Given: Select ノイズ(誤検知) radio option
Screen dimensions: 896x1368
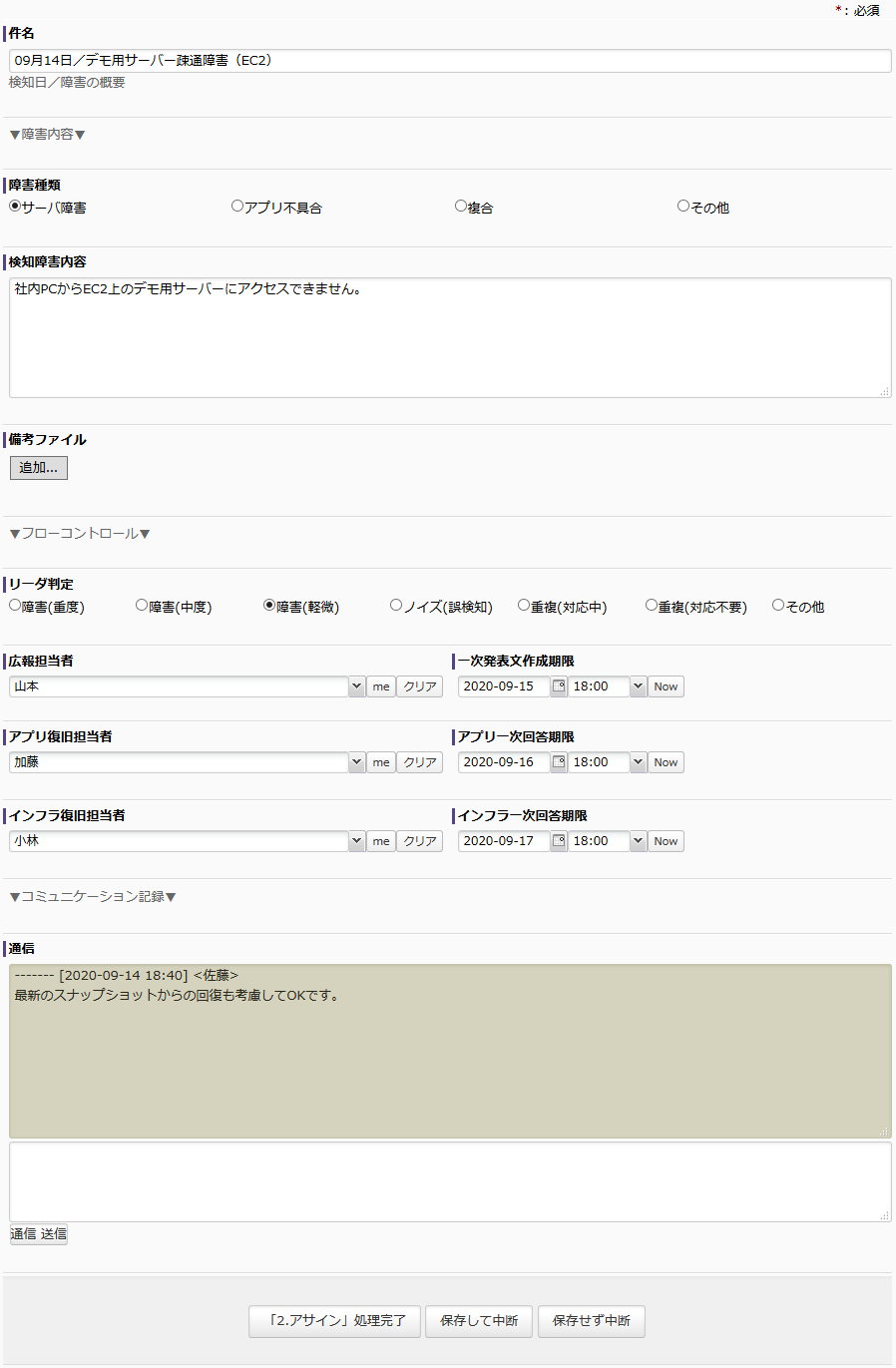Looking at the screenshot, I should (x=396, y=606).
